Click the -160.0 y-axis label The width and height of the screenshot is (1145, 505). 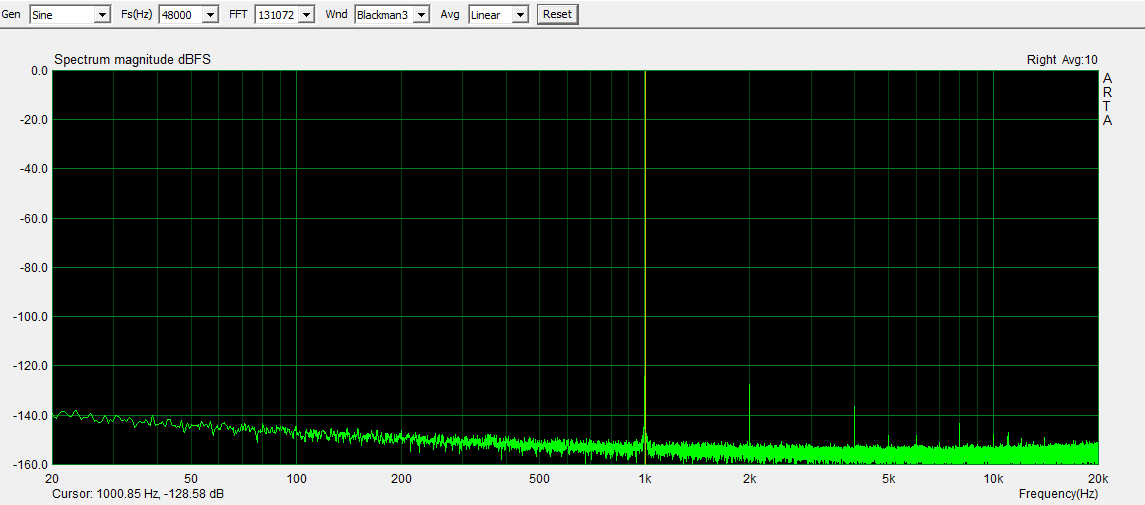click(x=31, y=465)
